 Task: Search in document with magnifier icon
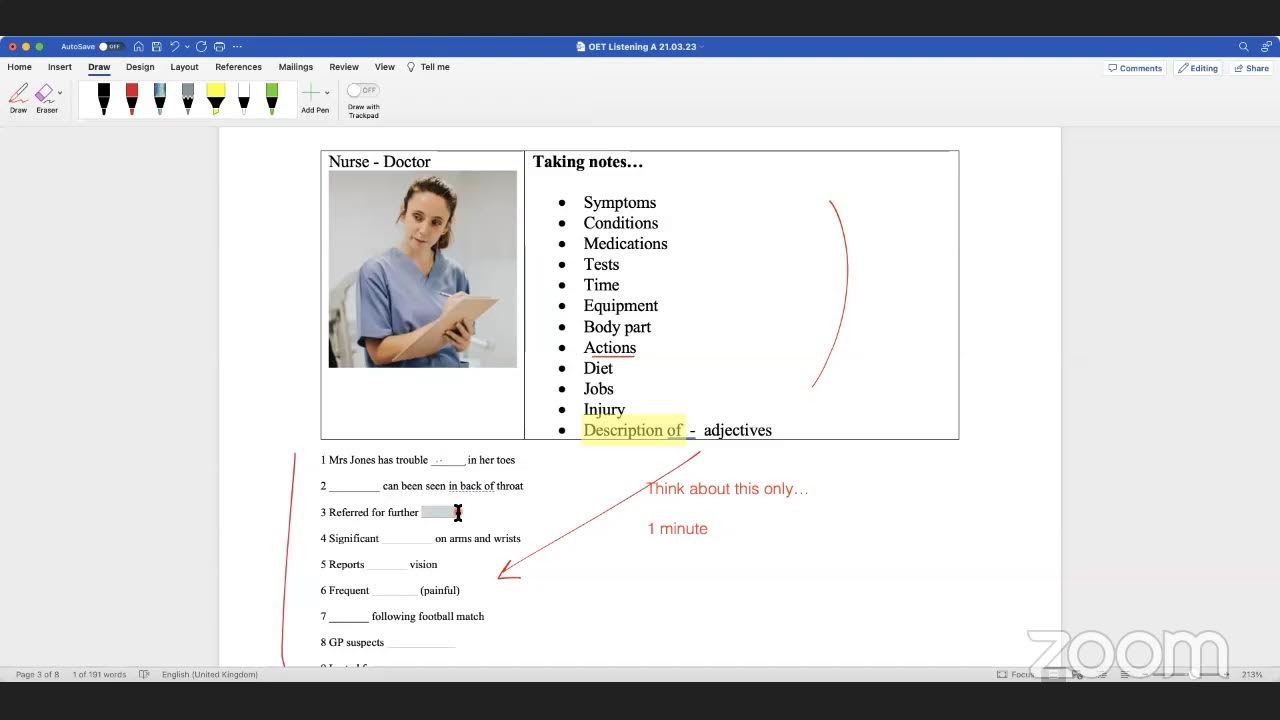click(1243, 47)
